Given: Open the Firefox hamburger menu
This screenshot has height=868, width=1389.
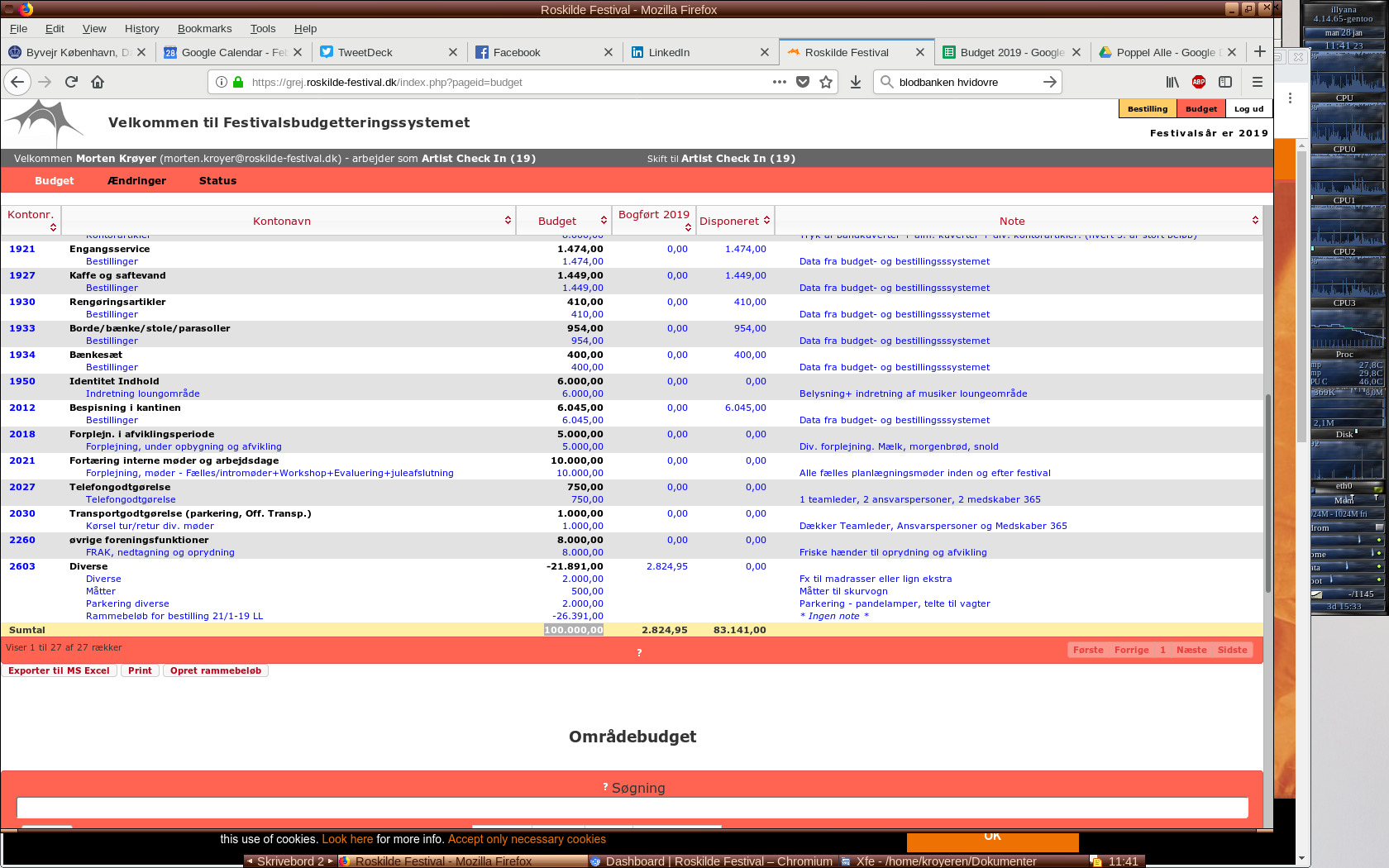Looking at the screenshot, I should click(1257, 82).
